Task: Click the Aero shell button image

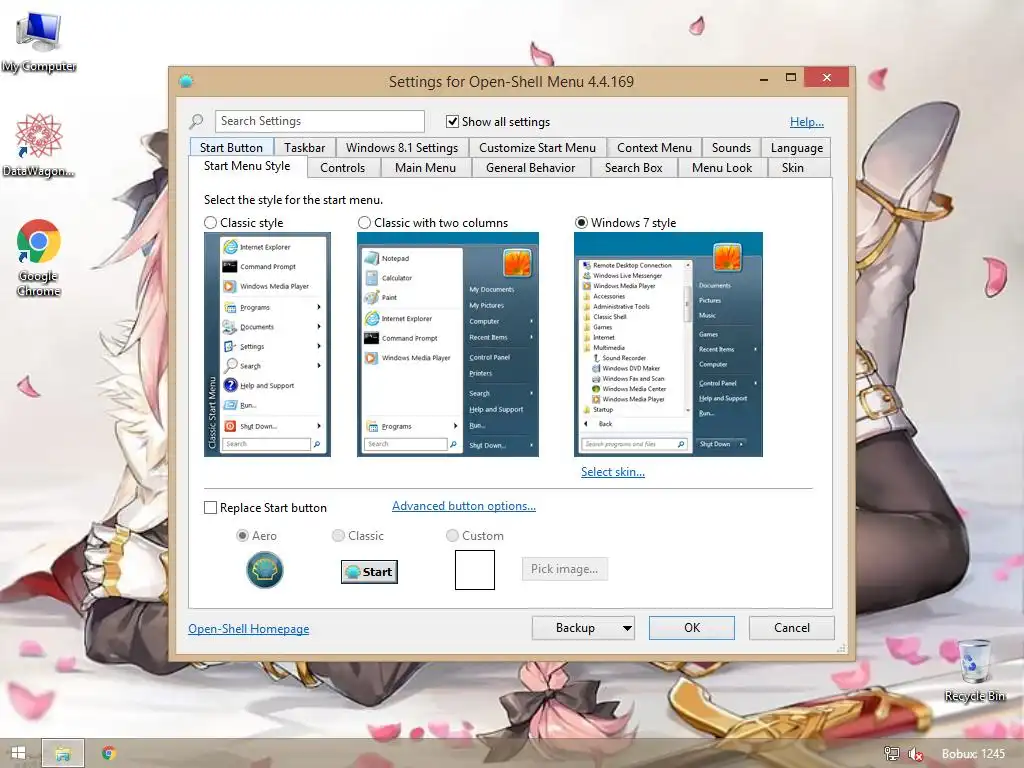Action: [x=264, y=569]
